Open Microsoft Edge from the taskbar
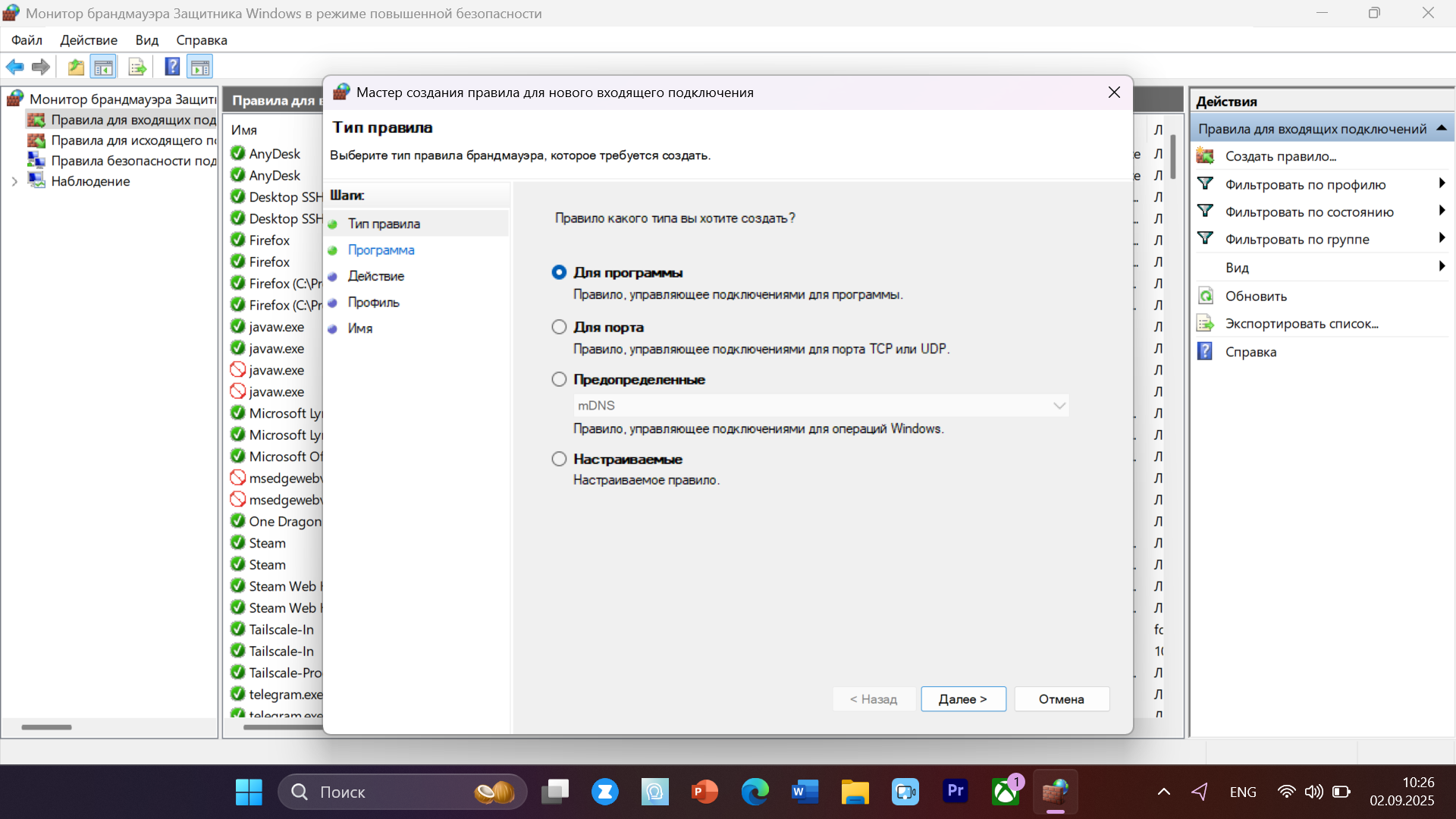 click(755, 792)
